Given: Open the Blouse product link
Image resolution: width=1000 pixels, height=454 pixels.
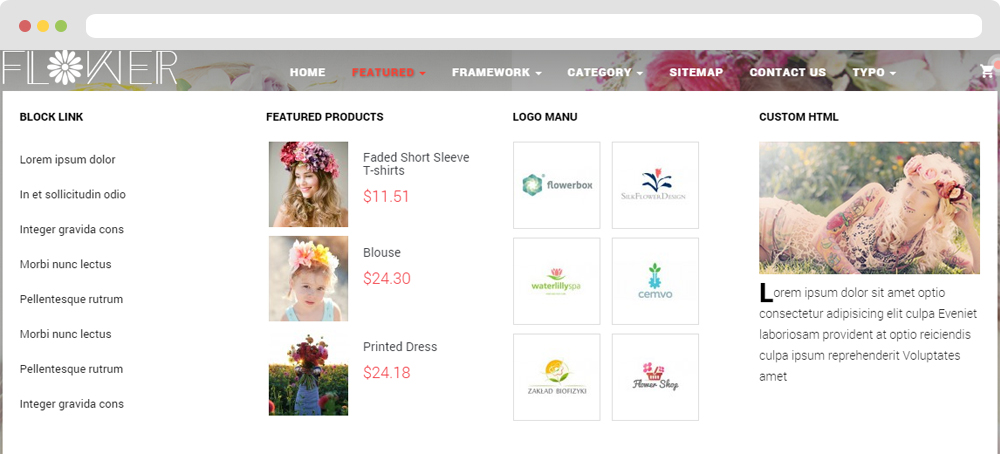Looking at the screenshot, I should [382, 253].
